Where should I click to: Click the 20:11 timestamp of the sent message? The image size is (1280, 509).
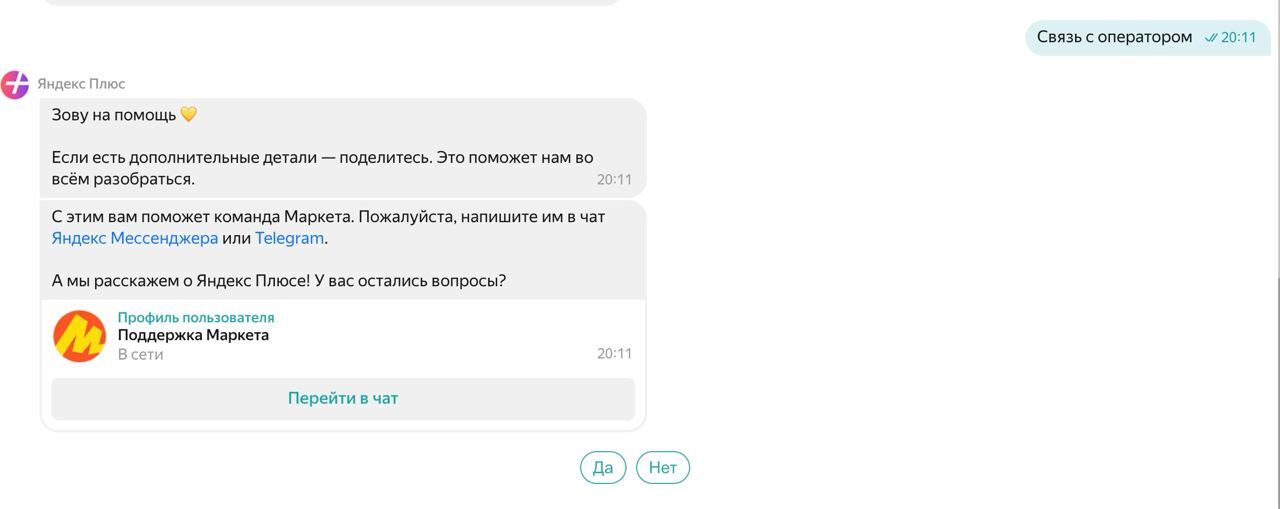click(x=1238, y=38)
